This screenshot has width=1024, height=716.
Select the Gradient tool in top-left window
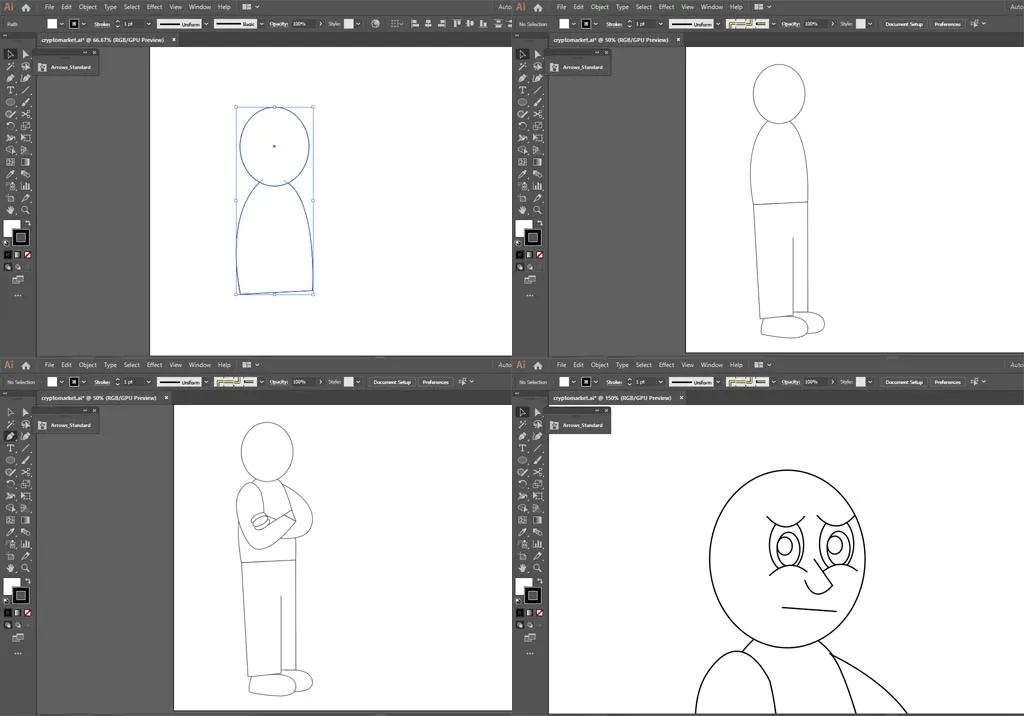click(25, 162)
